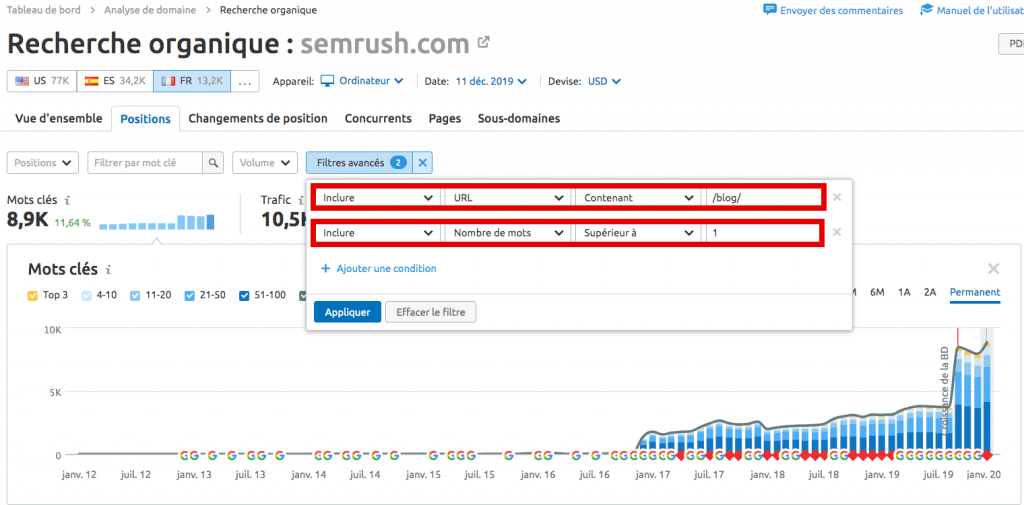
Task: Click the computer monitor device icon
Action: point(327,81)
